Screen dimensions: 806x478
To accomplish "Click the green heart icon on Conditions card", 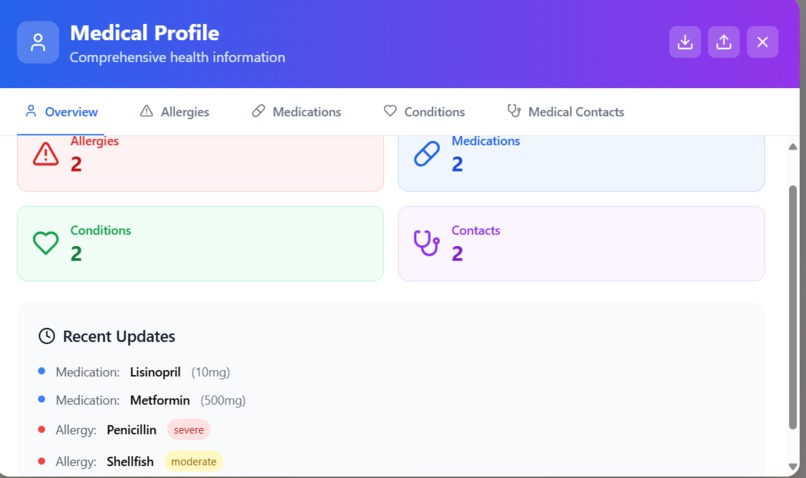I will click(46, 243).
